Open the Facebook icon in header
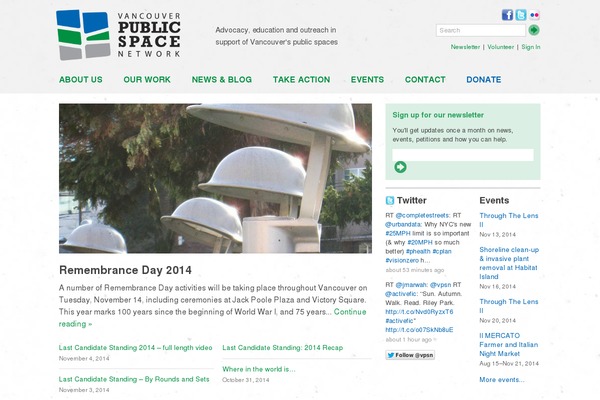The height and width of the screenshot is (400, 600). click(x=507, y=15)
